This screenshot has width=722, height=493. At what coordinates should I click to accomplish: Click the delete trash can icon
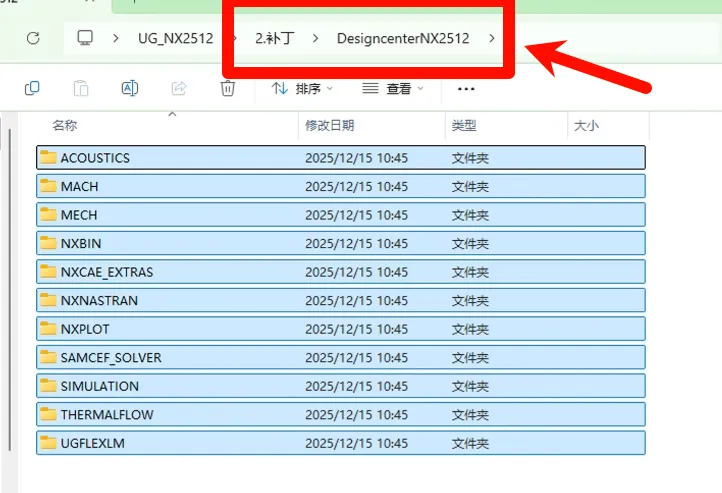pos(227,88)
